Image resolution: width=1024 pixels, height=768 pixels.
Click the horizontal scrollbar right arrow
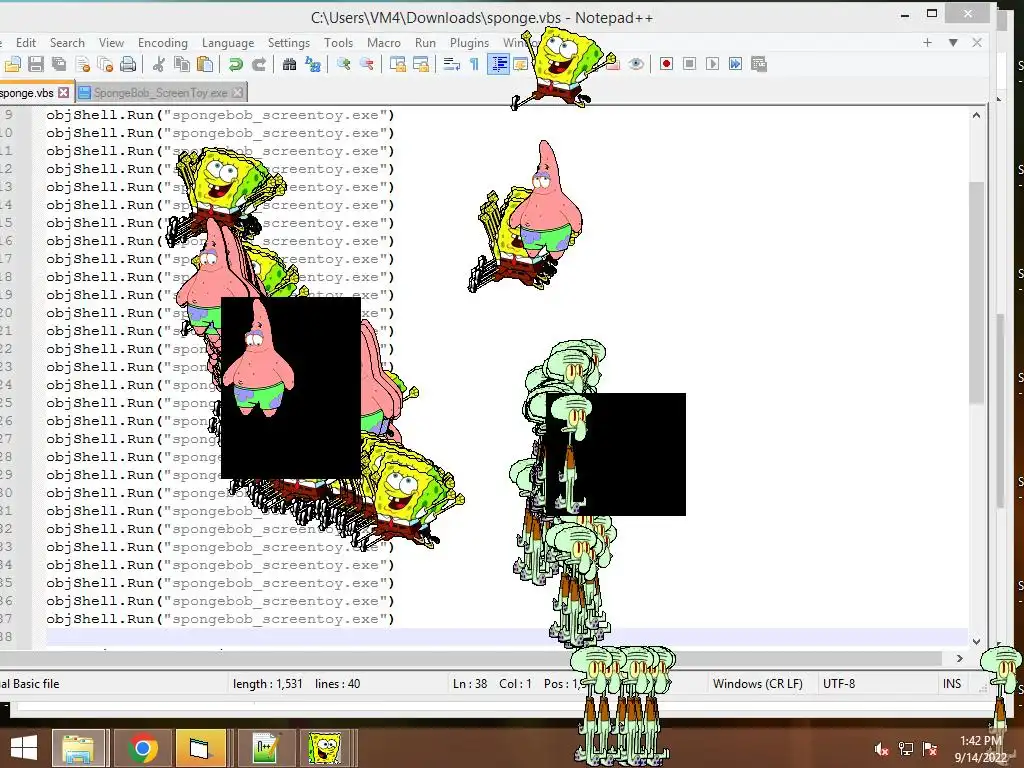click(959, 658)
